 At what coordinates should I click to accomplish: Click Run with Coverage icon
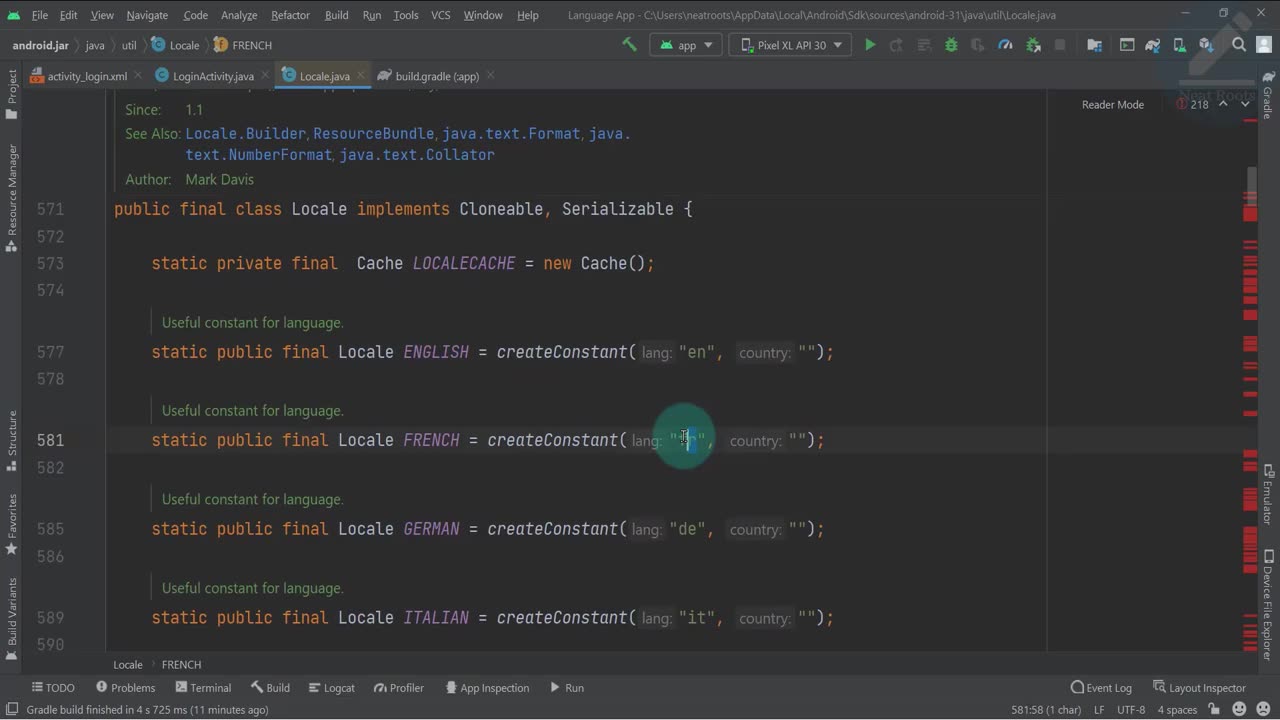(978, 45)
